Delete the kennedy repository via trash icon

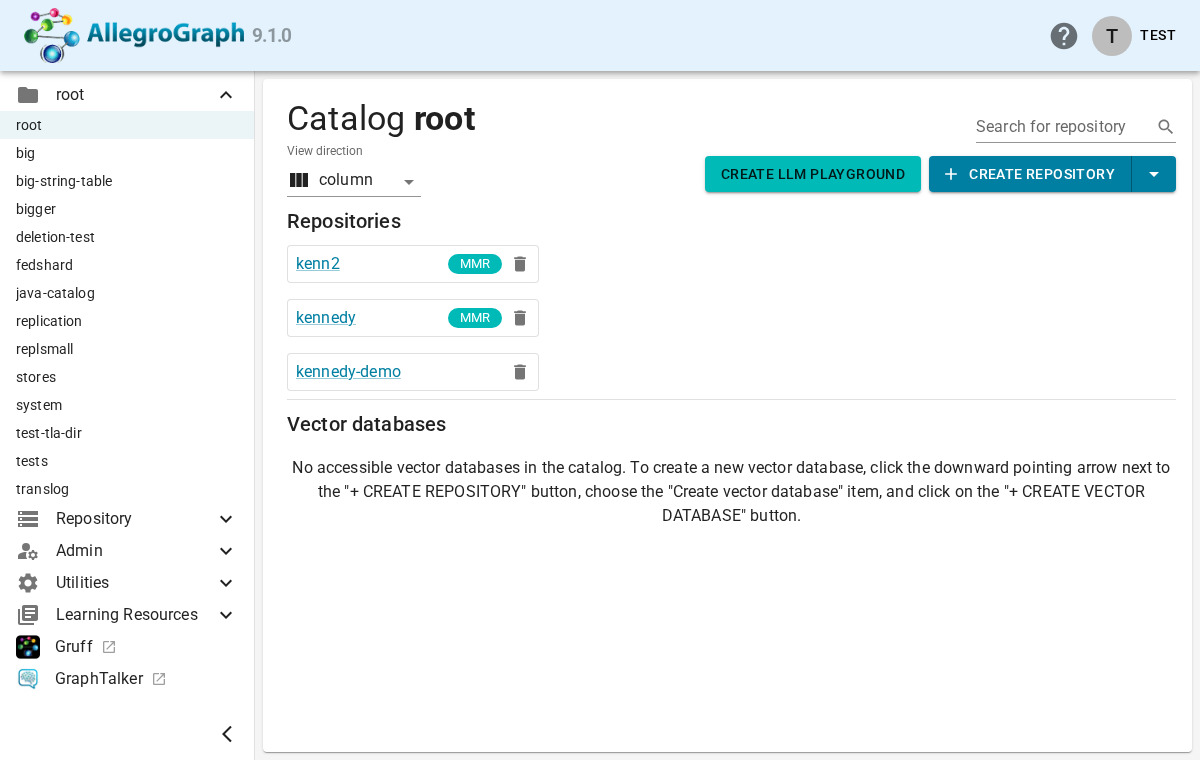[520, 318]
